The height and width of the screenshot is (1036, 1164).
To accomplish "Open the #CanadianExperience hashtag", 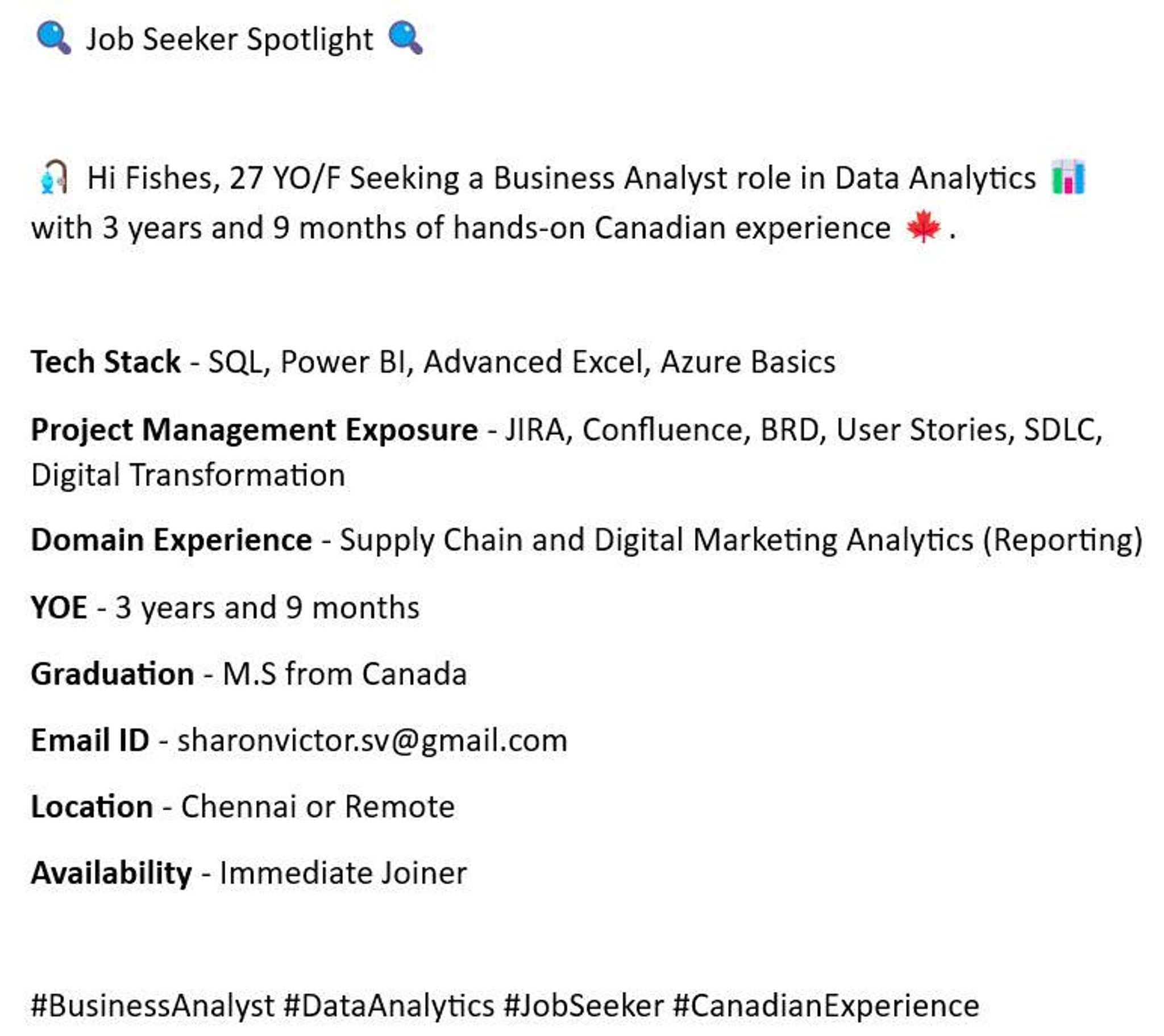I will pos(826,1006).
